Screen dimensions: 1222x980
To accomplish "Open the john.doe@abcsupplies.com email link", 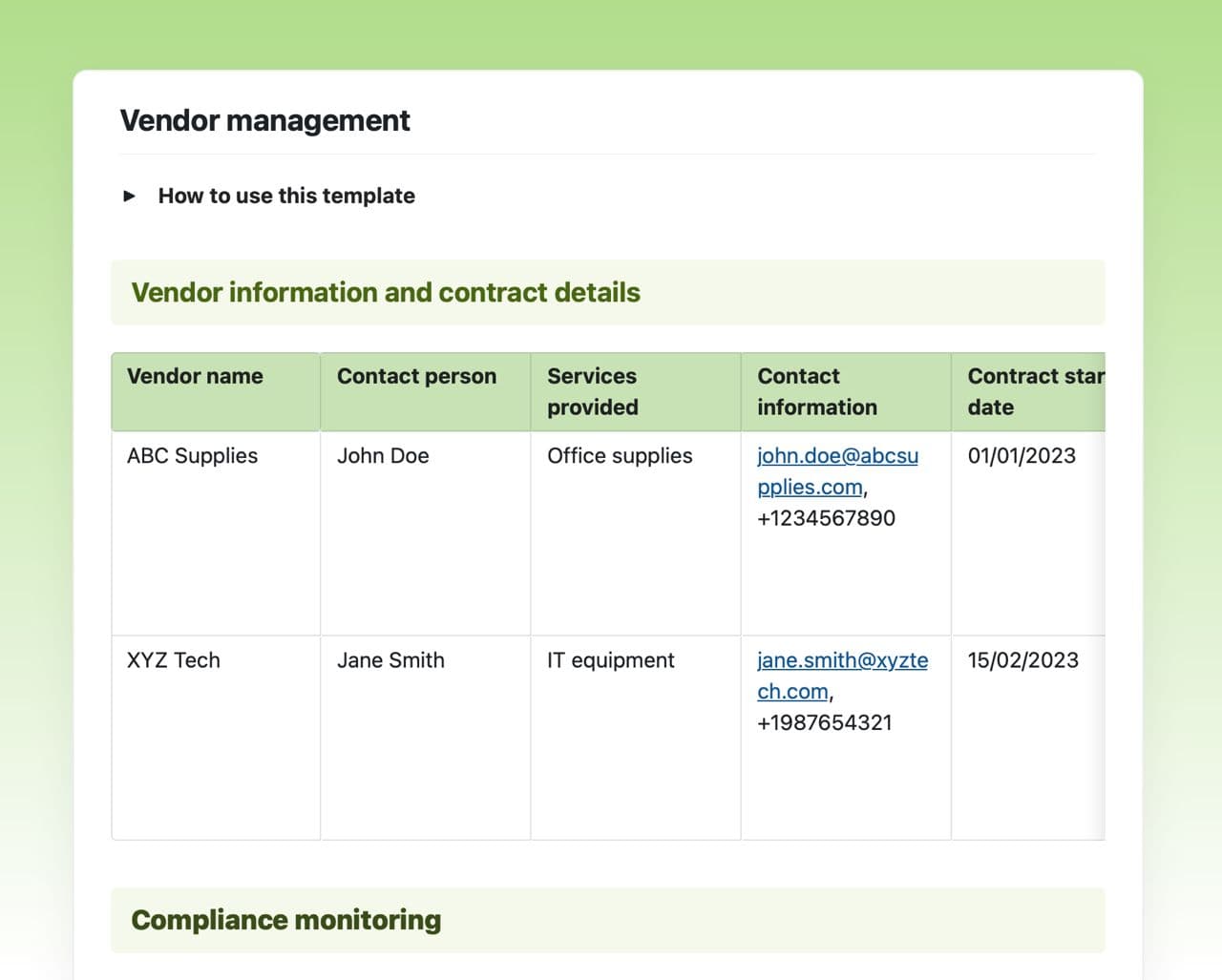I will 837,457.
